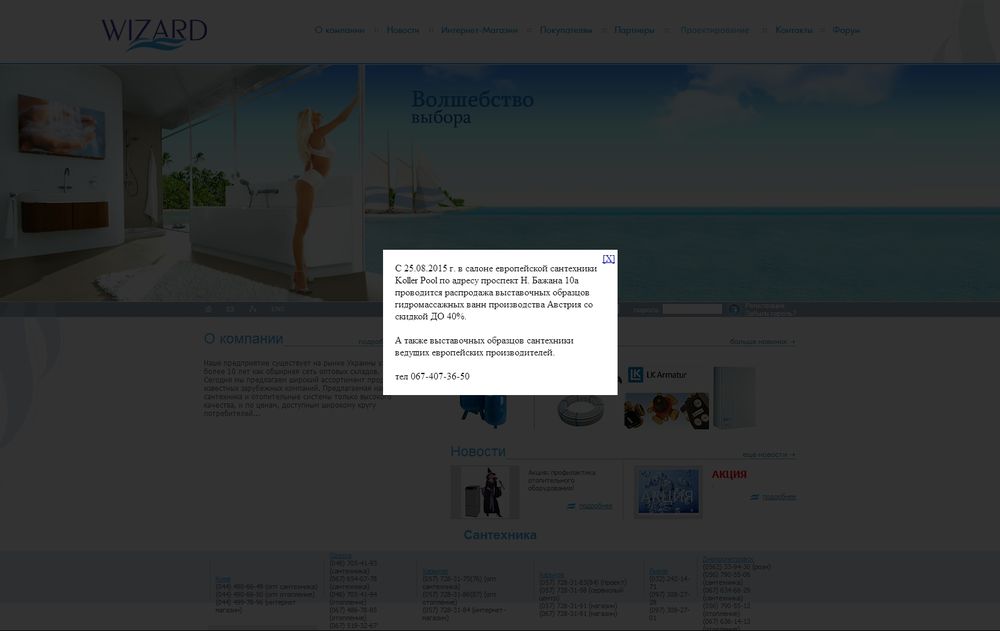Click the mail envelope icon in the toolbar

(x=230, y=309)
